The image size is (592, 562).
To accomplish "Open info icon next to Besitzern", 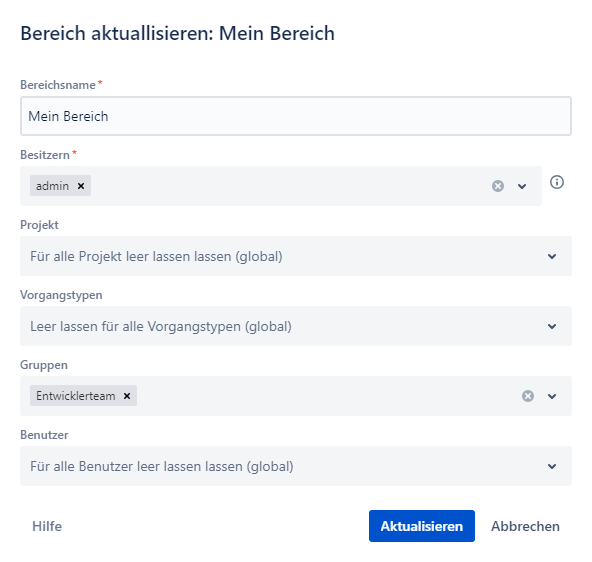I will [557, 182].
